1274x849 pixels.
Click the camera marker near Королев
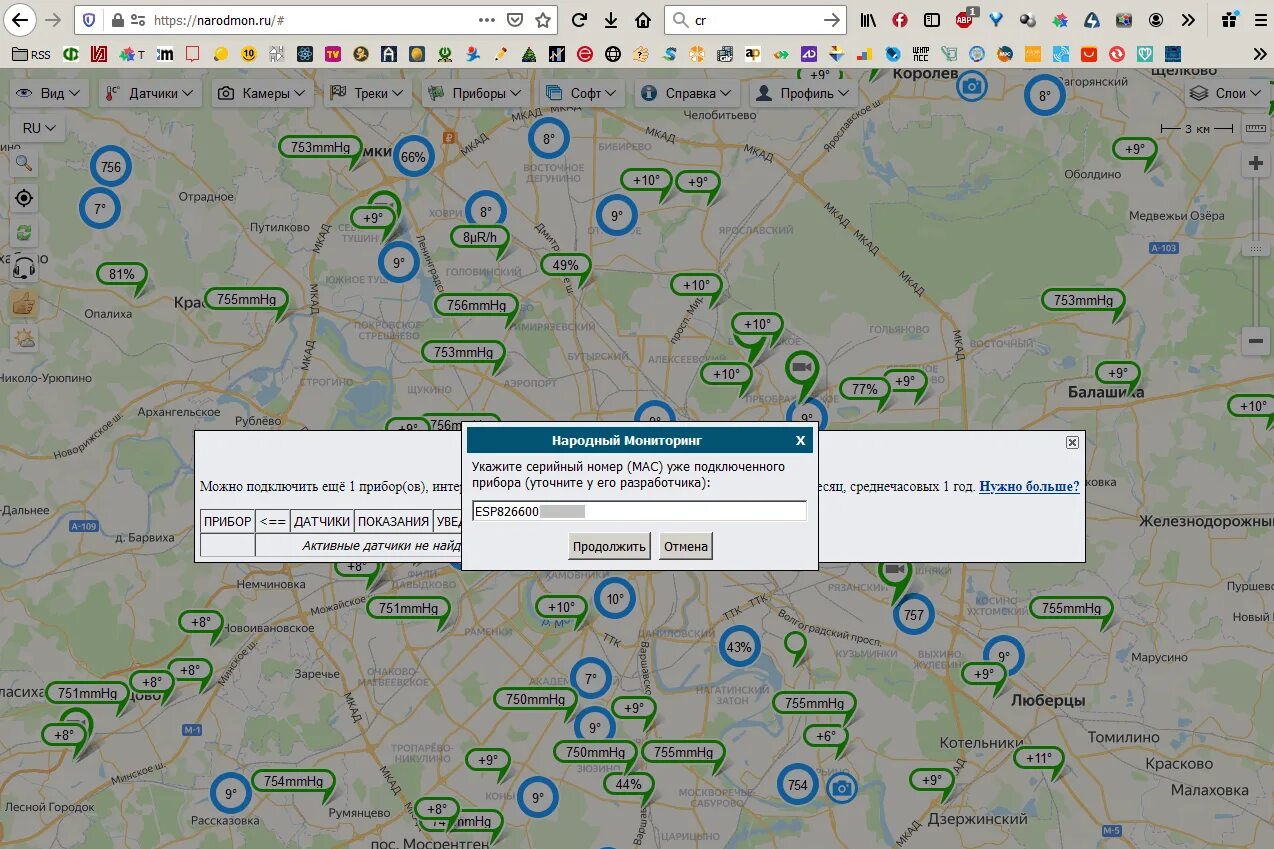[x=971, y=86]
